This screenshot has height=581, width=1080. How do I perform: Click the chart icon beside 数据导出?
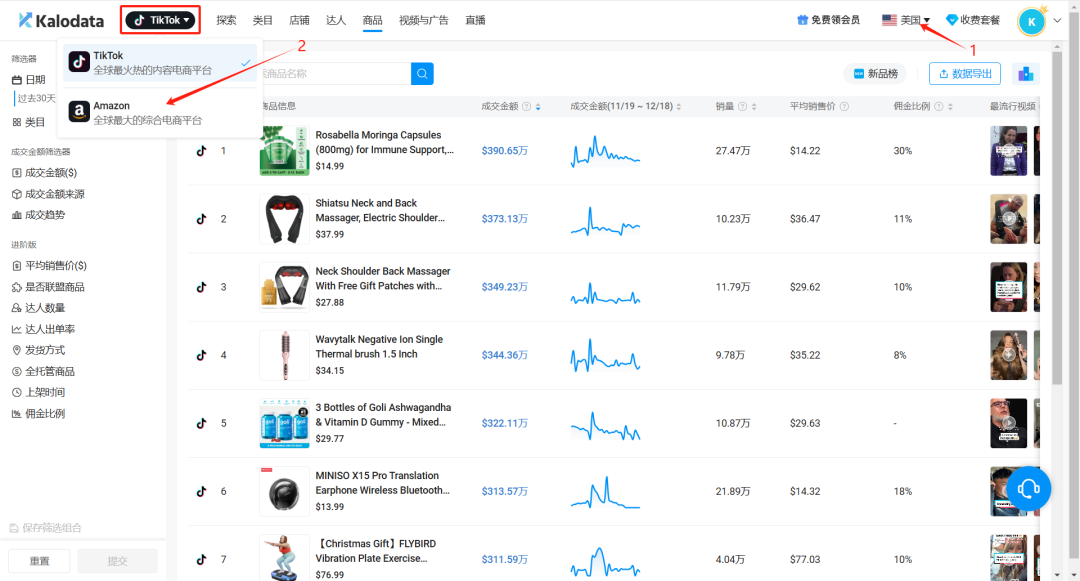(1024, 74)
